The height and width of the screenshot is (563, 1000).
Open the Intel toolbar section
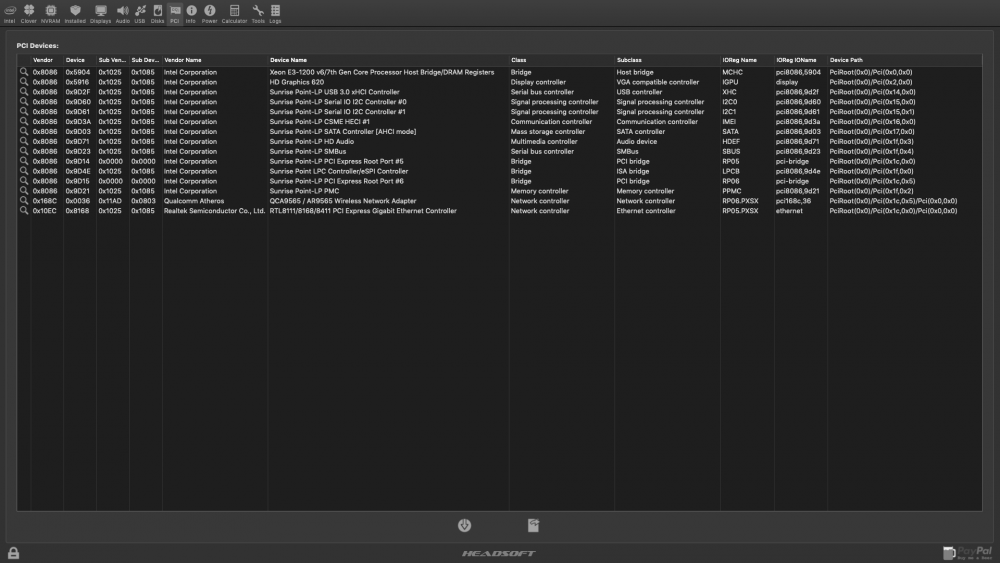(10, 13)
